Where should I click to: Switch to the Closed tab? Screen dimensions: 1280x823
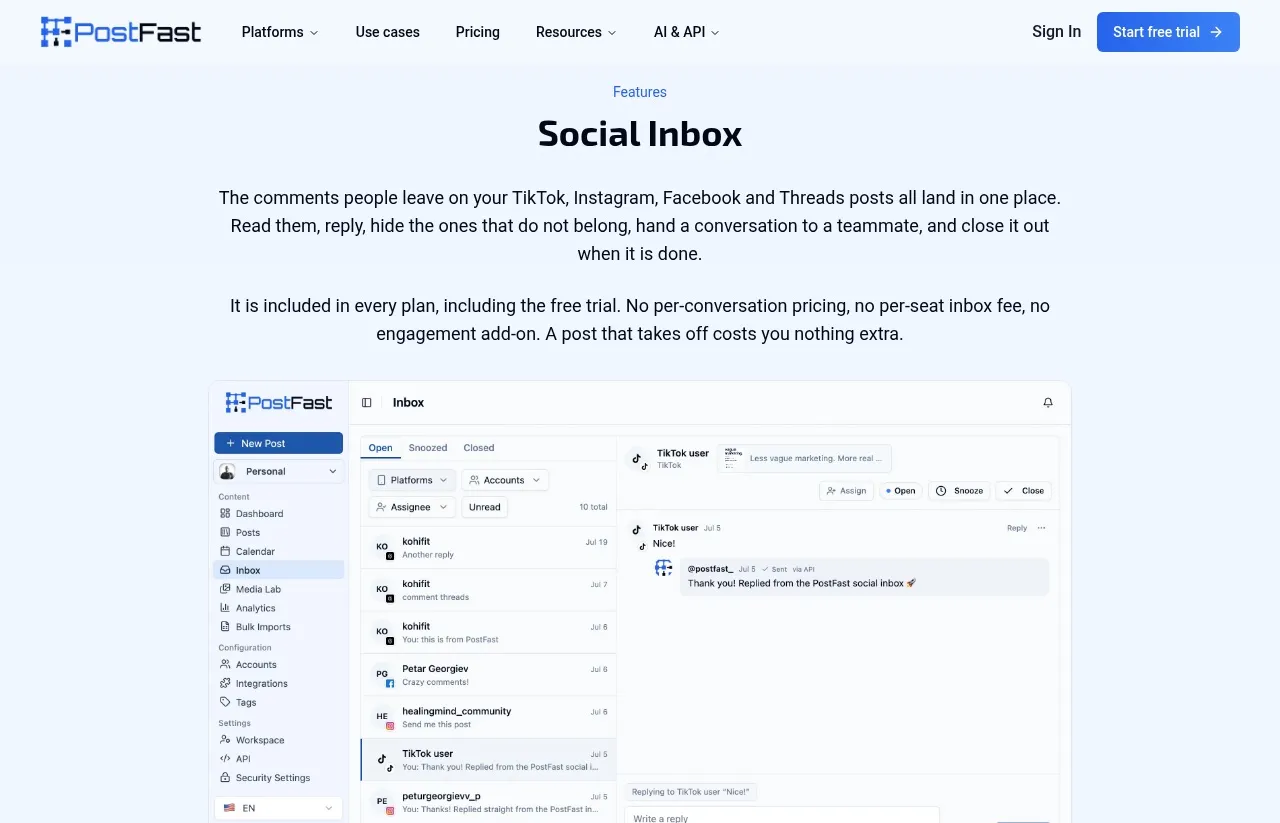pyautogui.click(x=479, y=448)
